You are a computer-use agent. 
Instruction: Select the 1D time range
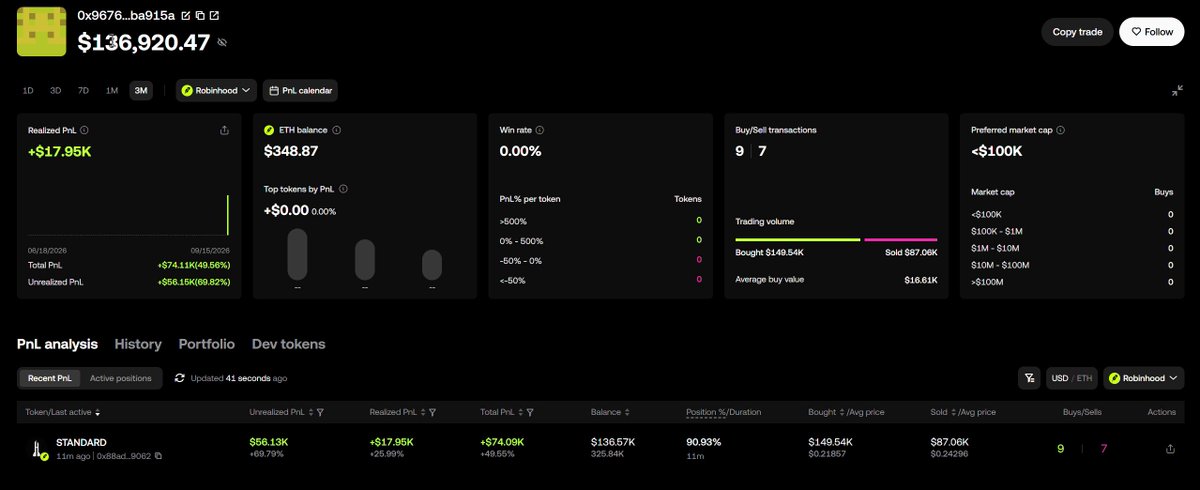(x=28, y=90)
